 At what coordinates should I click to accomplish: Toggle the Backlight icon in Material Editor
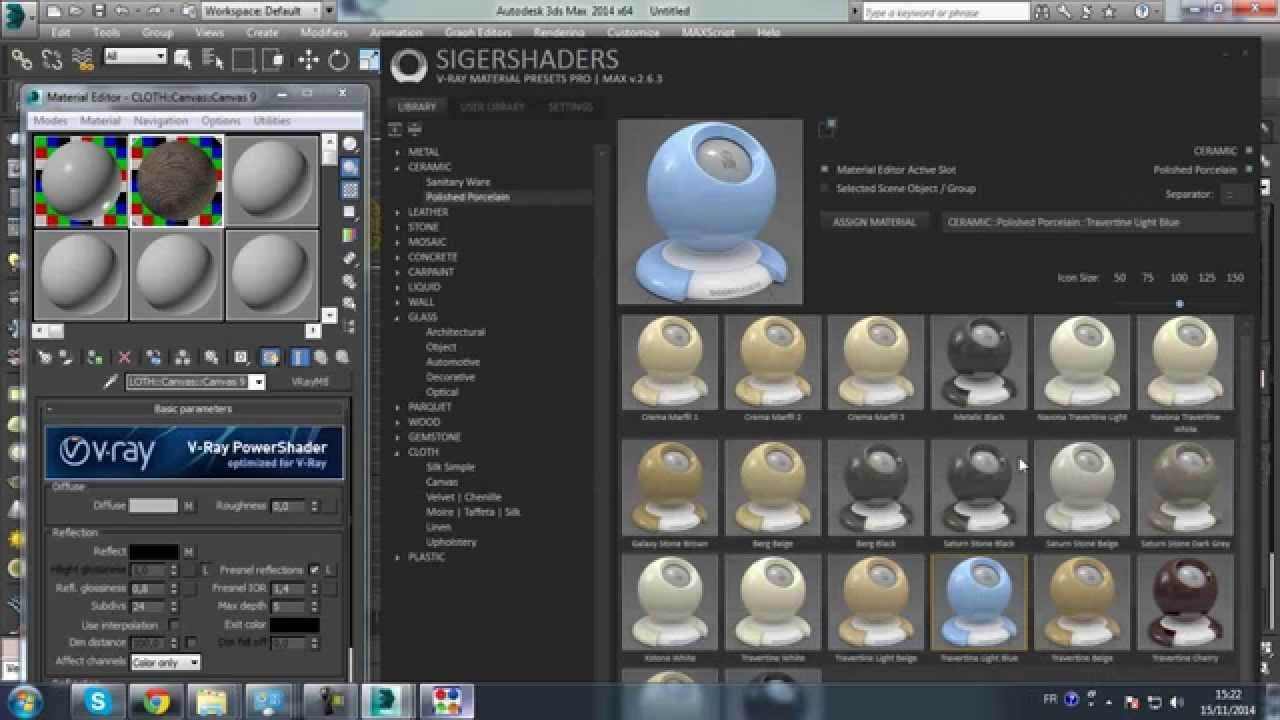[x=350, y=167]
